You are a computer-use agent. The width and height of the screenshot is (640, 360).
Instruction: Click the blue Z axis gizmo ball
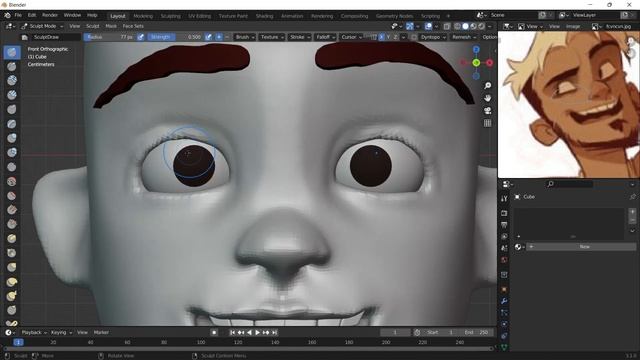point(476,49)
